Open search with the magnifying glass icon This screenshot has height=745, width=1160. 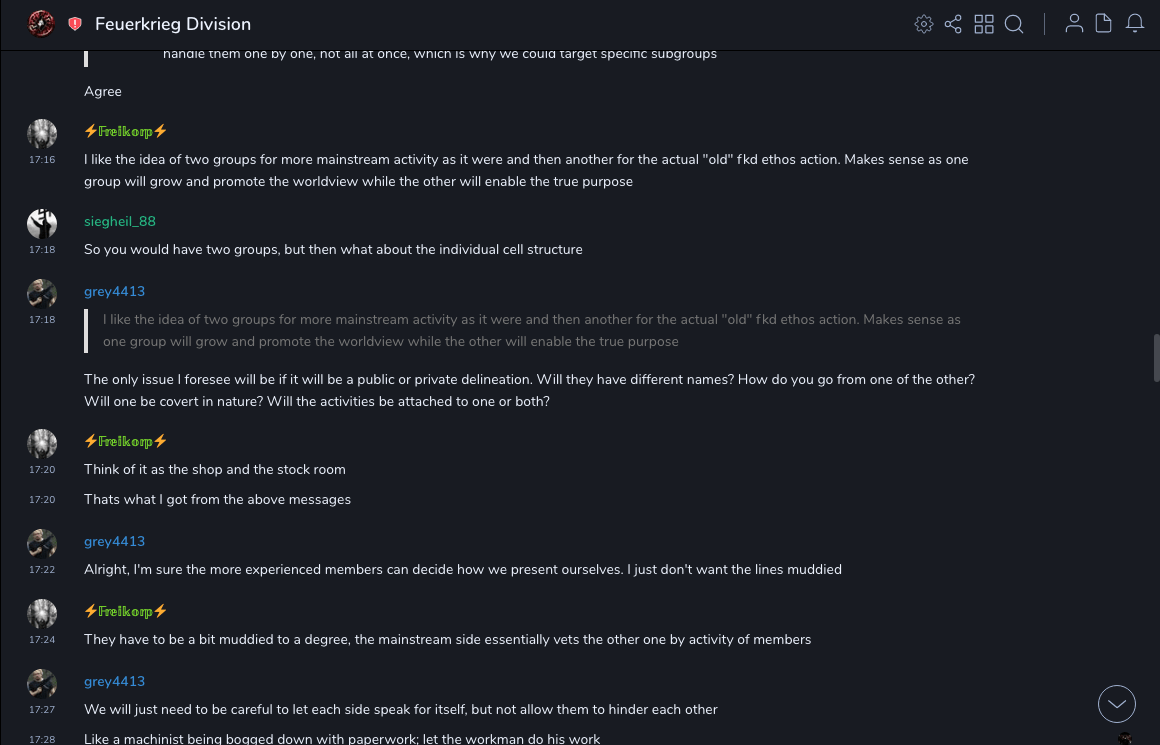(1014, 24)
